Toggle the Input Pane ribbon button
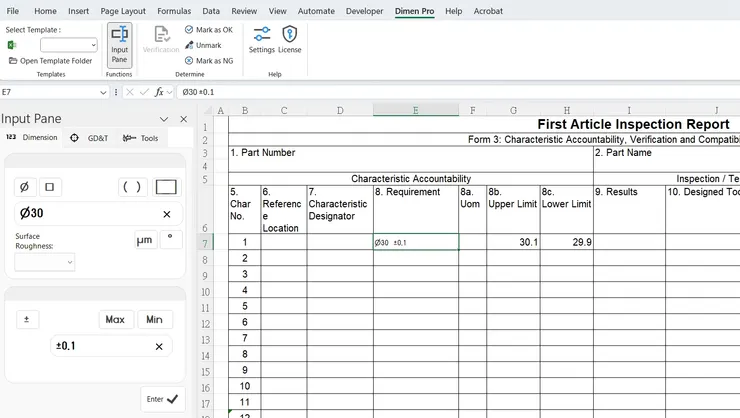The width and height of the screenshot is (740, 418). 119,45
